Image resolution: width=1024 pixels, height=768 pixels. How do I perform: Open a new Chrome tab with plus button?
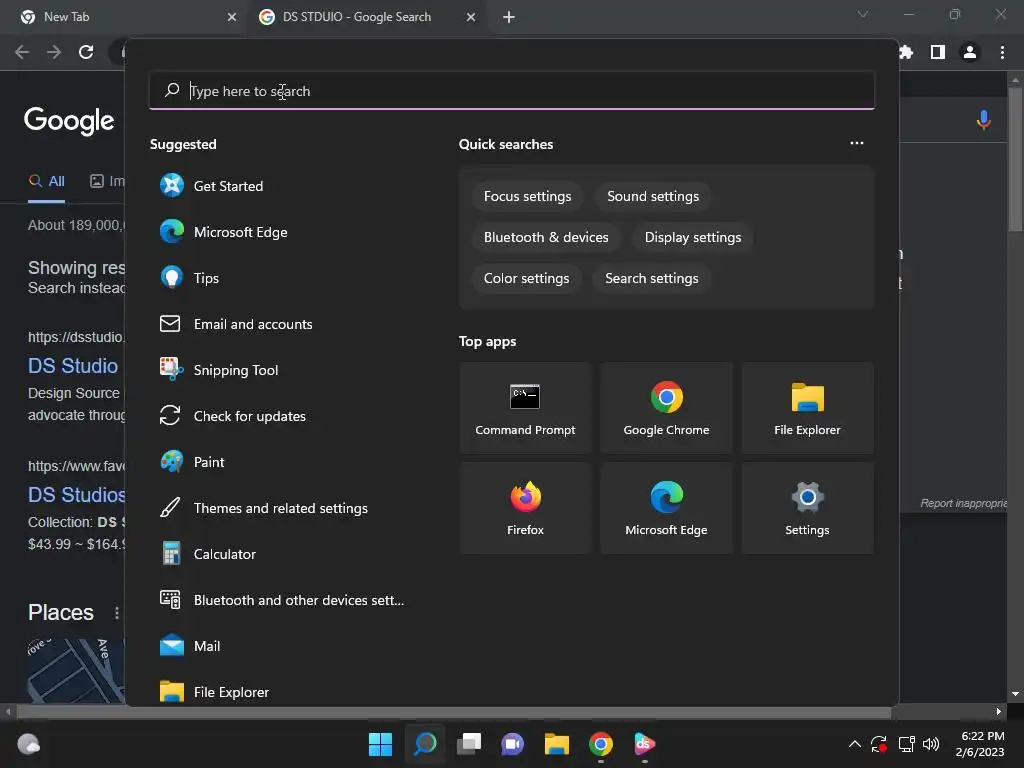pos(509,17)
